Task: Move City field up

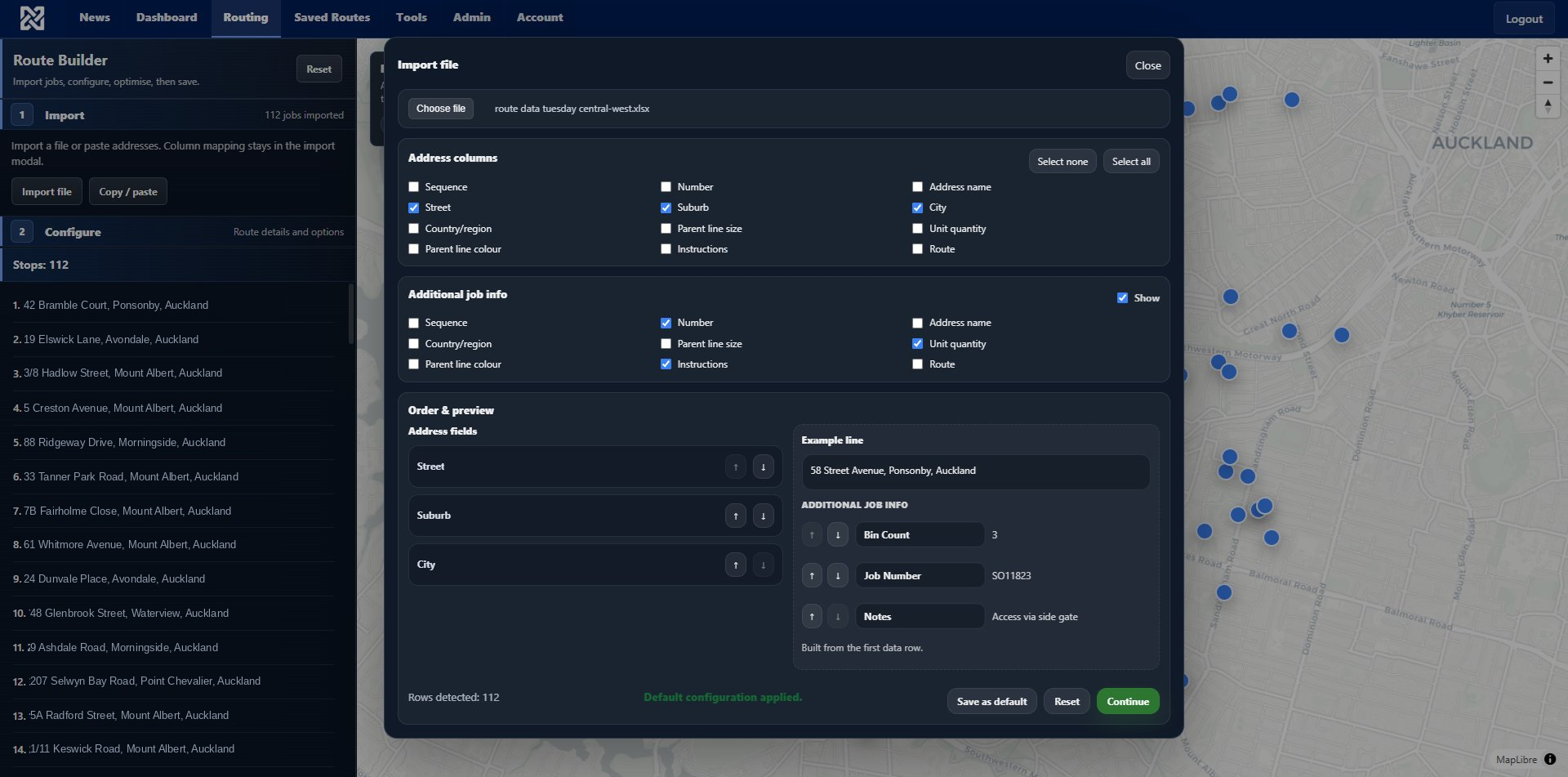Action: (736, 565)
